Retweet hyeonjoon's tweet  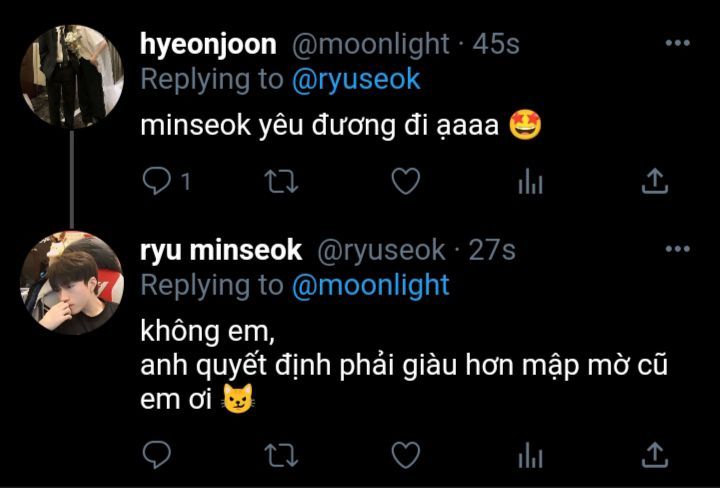282,181
